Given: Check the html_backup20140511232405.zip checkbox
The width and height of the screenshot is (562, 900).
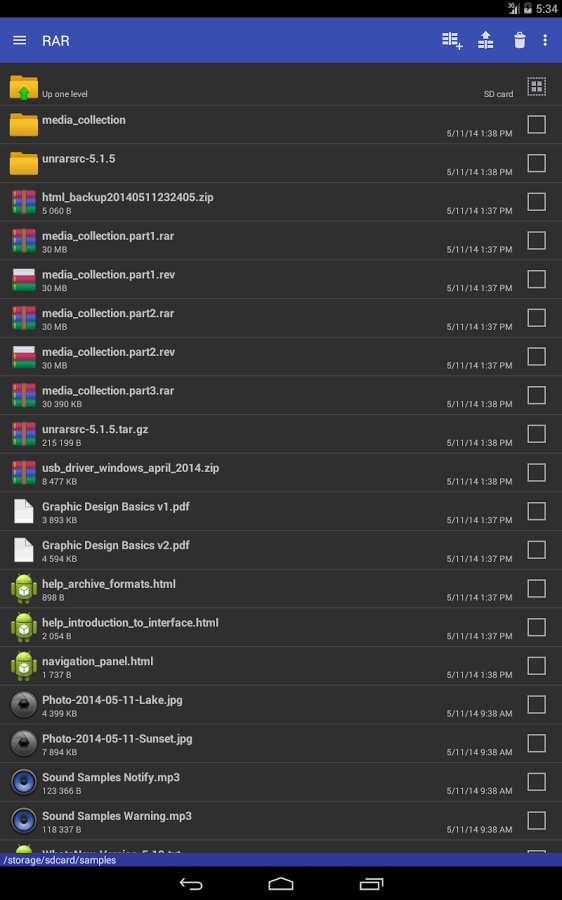Looking at the screenshot, I should 536,202.
